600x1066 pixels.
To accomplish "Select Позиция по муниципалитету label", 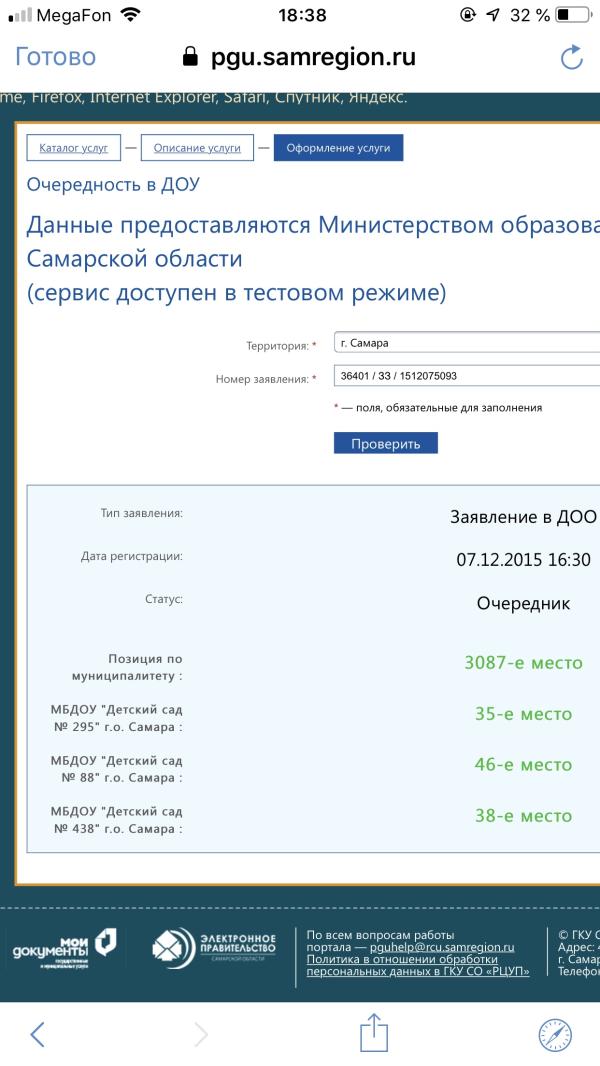I will (127, 668).
